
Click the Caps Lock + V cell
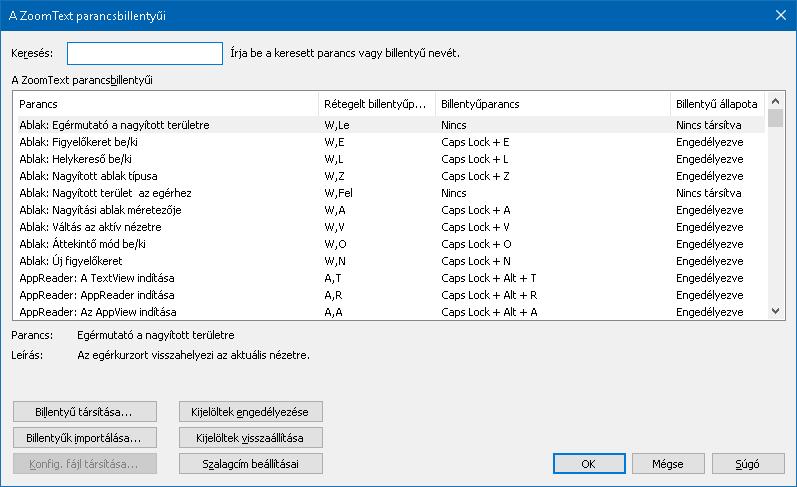click(475, 227)
